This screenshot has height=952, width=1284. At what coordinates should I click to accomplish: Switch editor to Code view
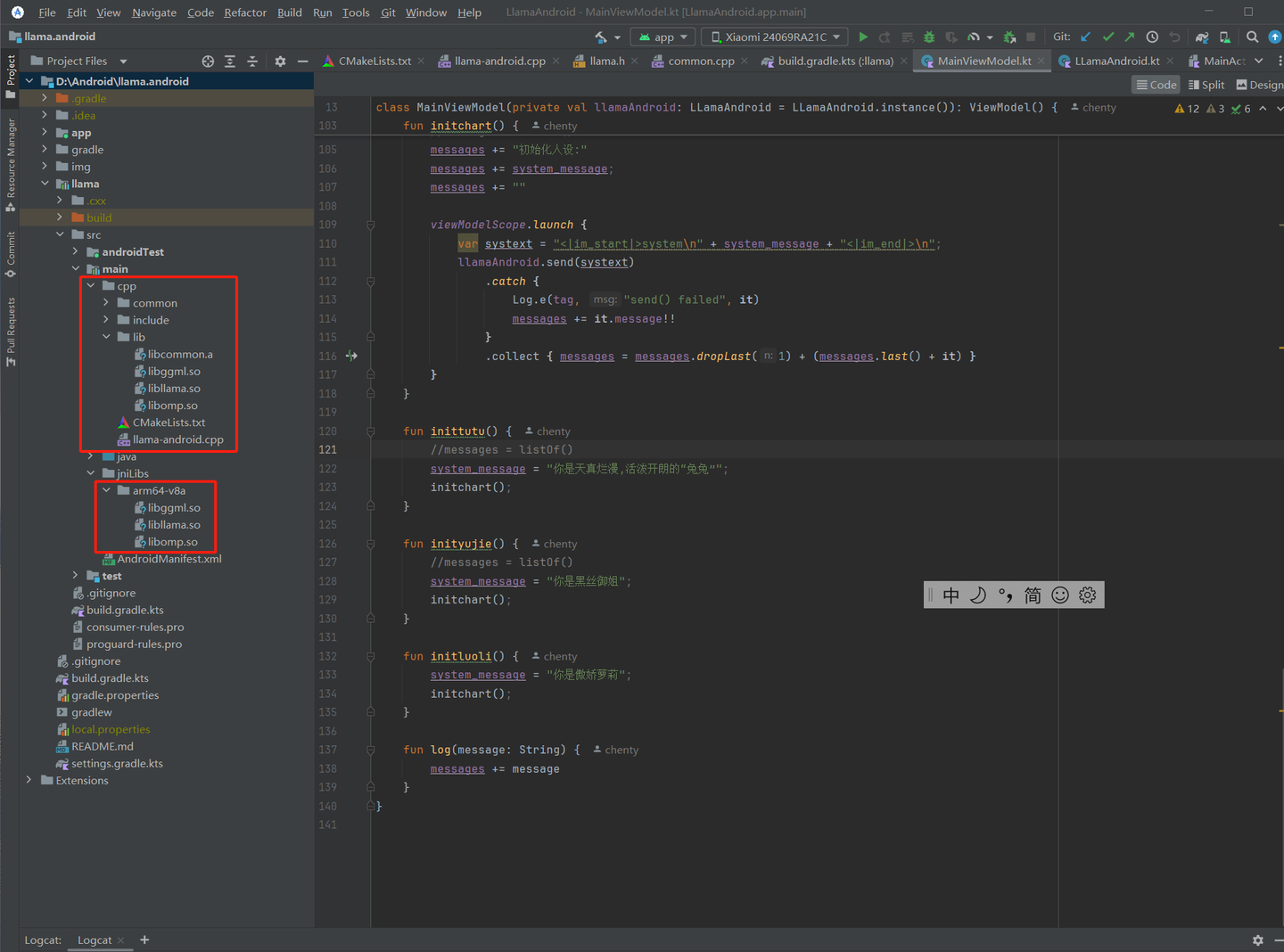pyautogui.click(x=1156, y=85)
